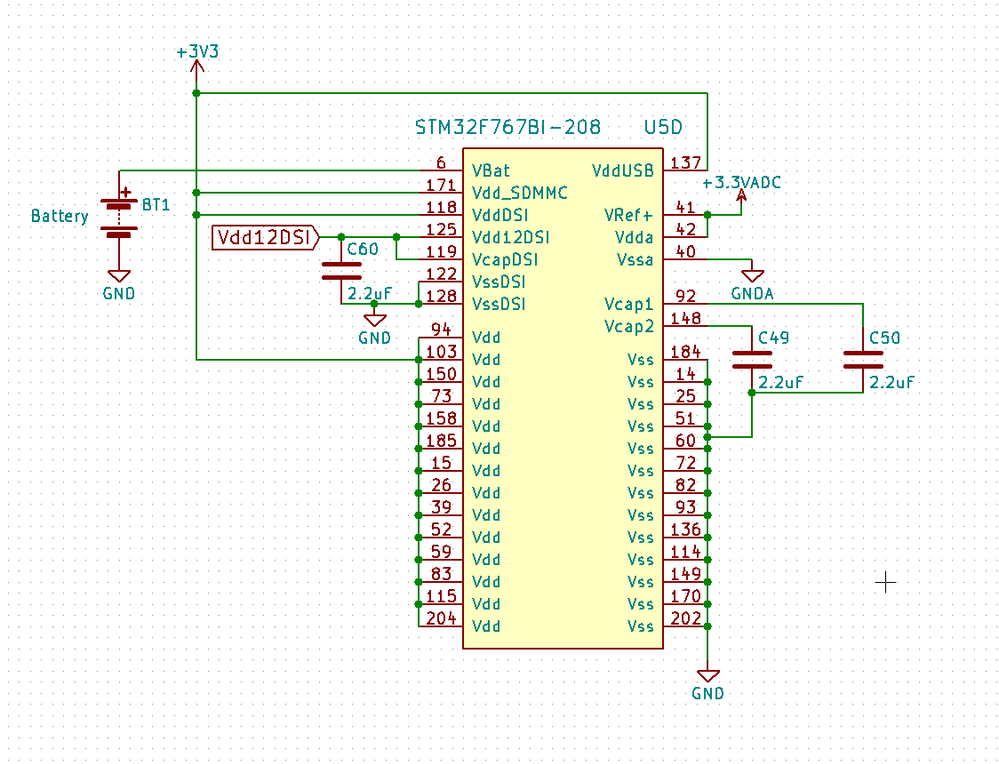This screenshot has width=999, height=764.
Task: Click pin 150 Vdd
Action: coord(441,382)
